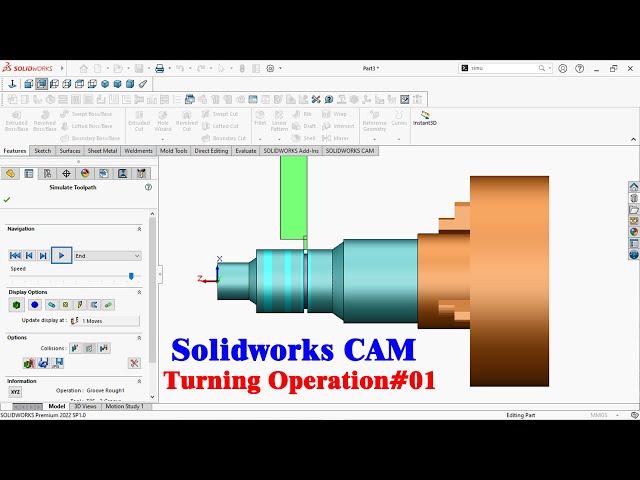This screenshot has height=480, width=640.
Task: Toggle the blue circle display option
Action: pos(35,305)
